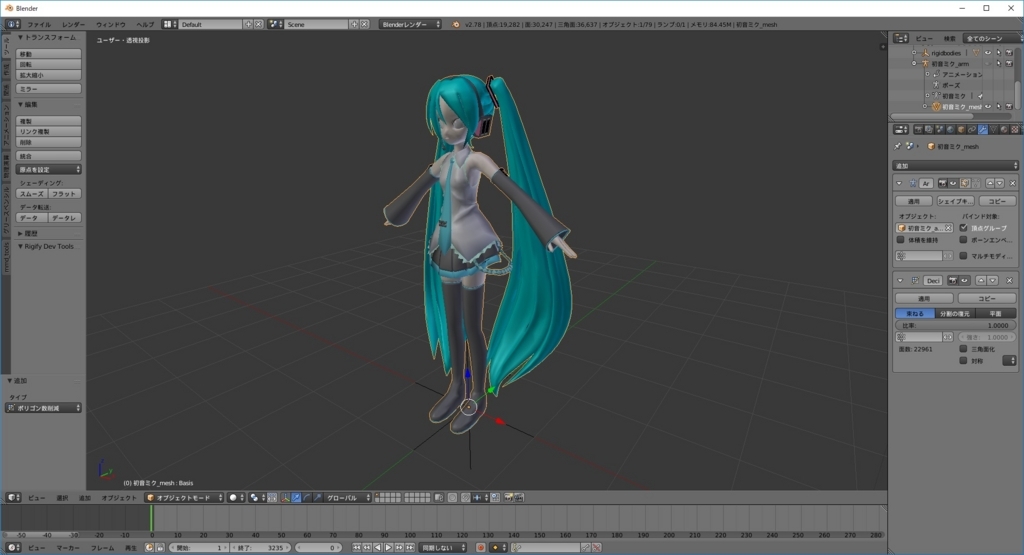Screen dimensions: 1024x555
Task: Open the 原点を設定 dropdown
Action: (48, 169)
